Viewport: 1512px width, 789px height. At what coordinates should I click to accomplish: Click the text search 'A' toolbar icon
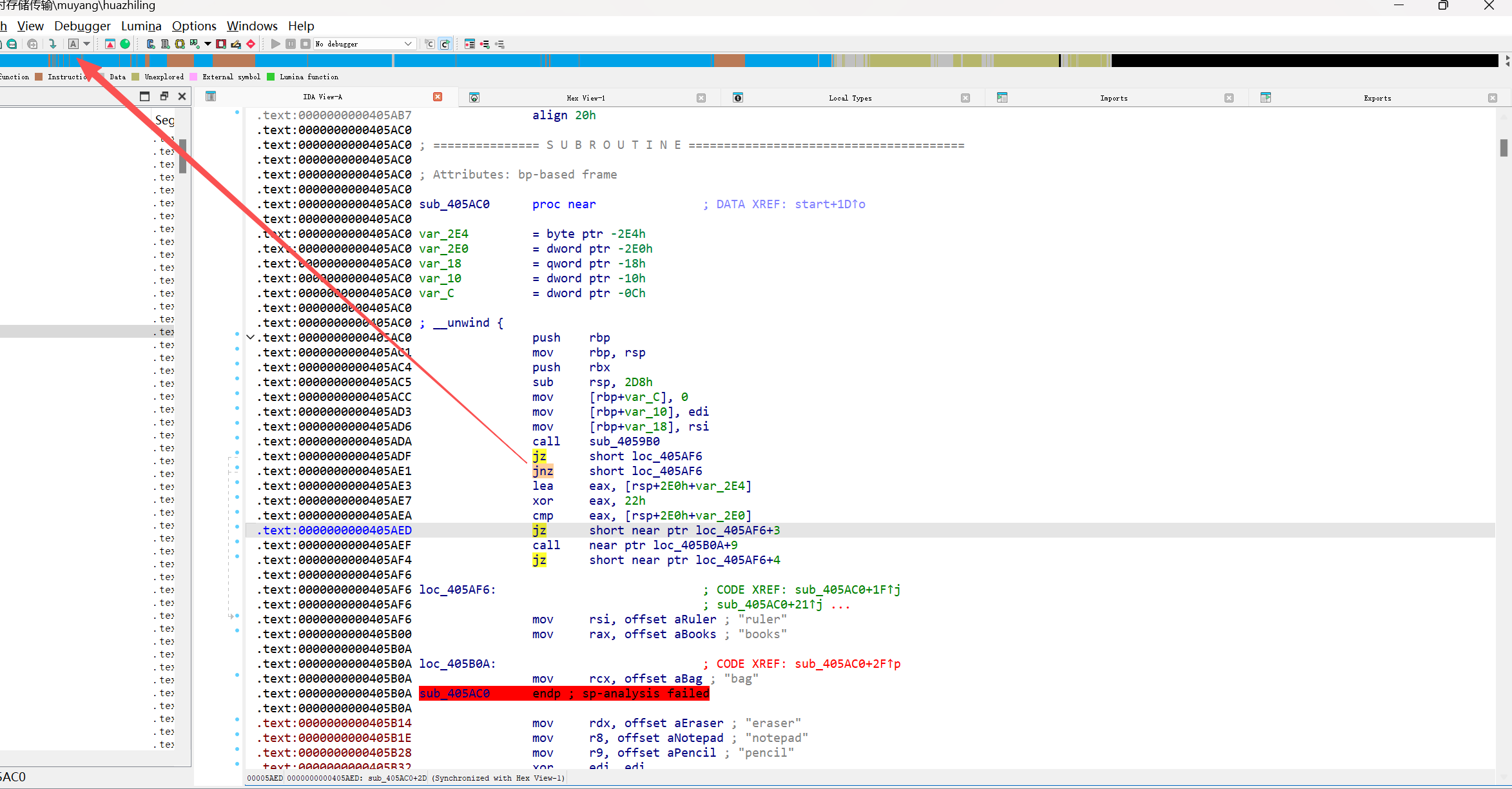tap(73, 44)
